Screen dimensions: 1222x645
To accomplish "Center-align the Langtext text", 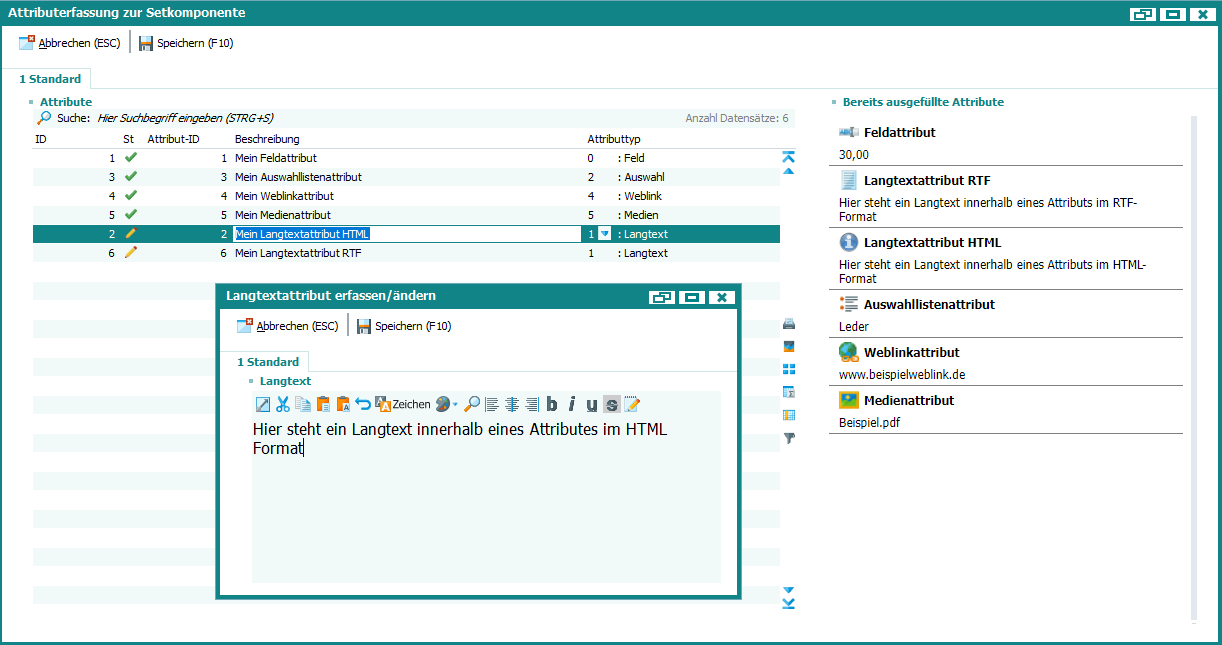I will click(512, 405).
